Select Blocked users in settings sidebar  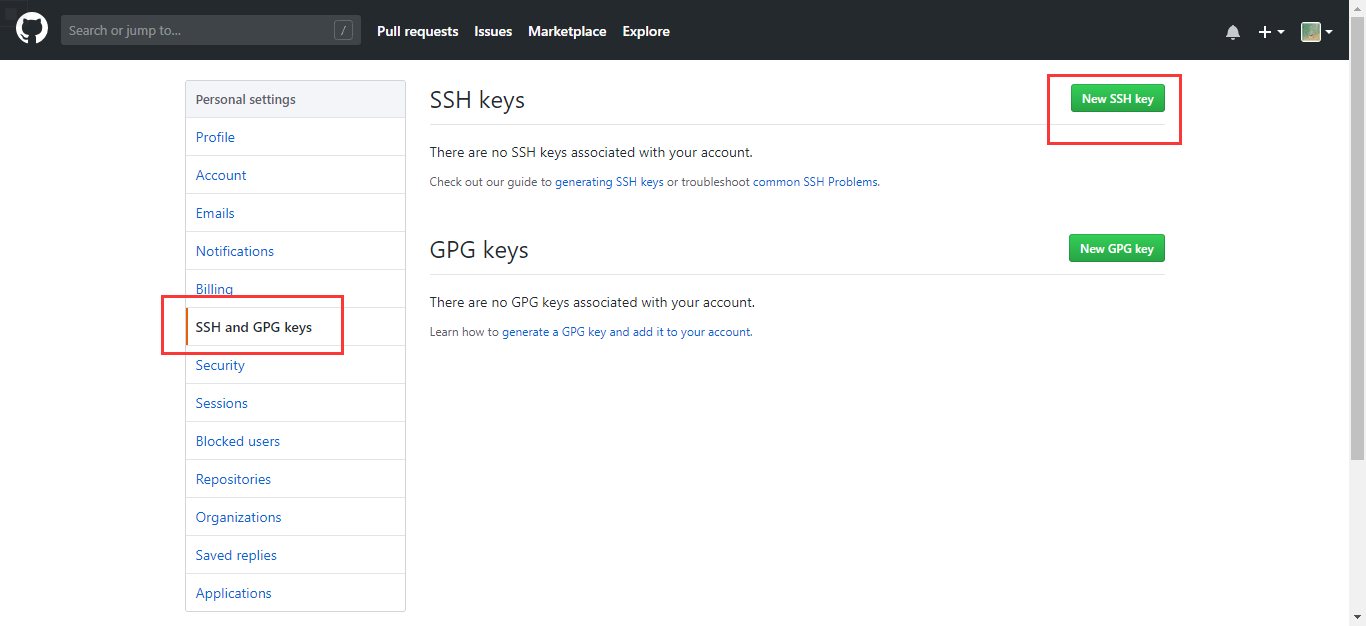coord(295,441)
